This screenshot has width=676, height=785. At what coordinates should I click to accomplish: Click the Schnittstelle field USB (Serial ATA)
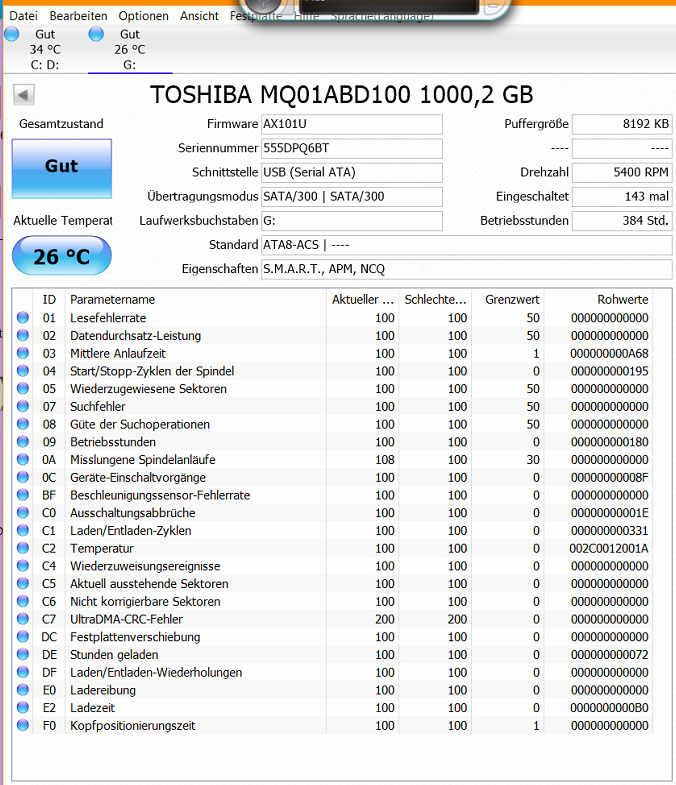click(x=352, y=172)
